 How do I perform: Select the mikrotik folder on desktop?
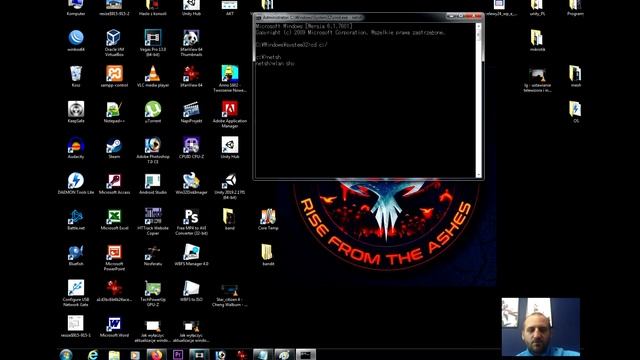pos(537,40)
